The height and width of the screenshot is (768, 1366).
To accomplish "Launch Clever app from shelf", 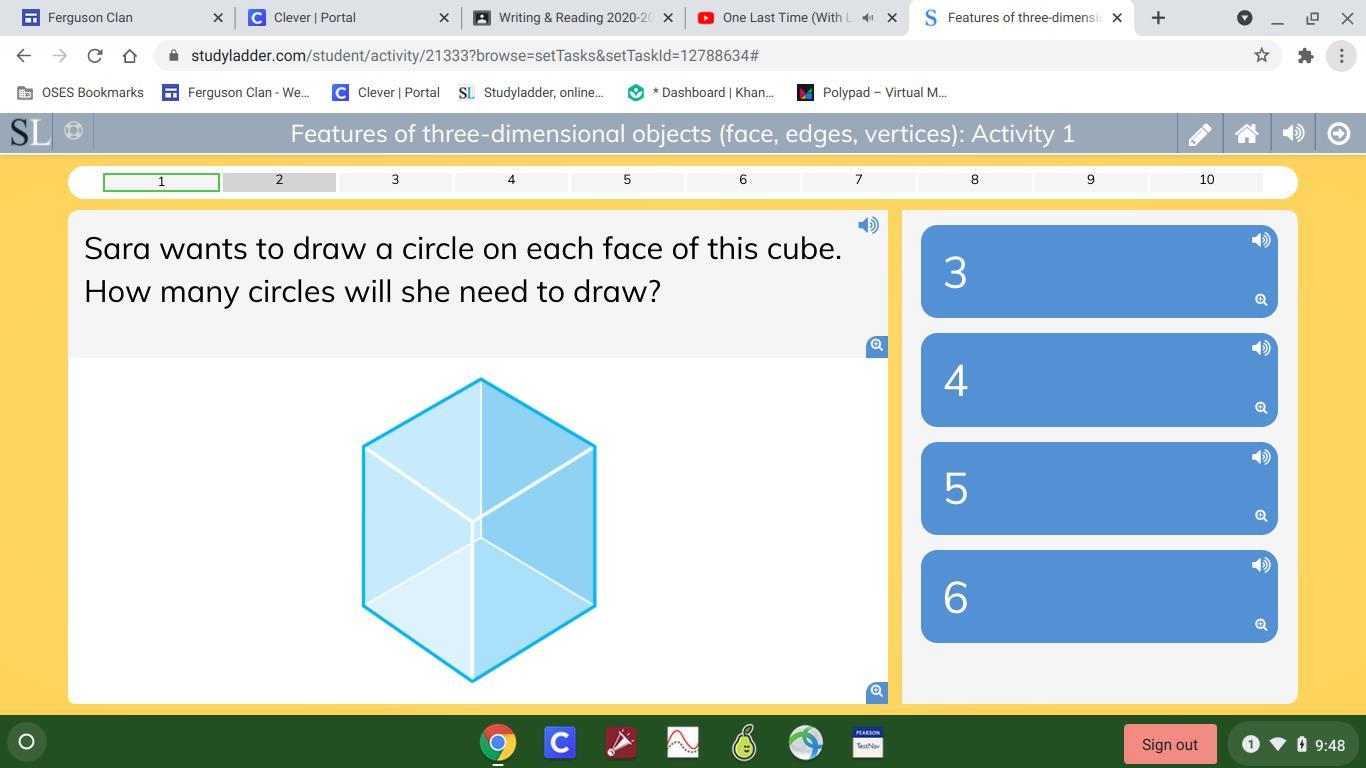I will (x=559, y=742).
